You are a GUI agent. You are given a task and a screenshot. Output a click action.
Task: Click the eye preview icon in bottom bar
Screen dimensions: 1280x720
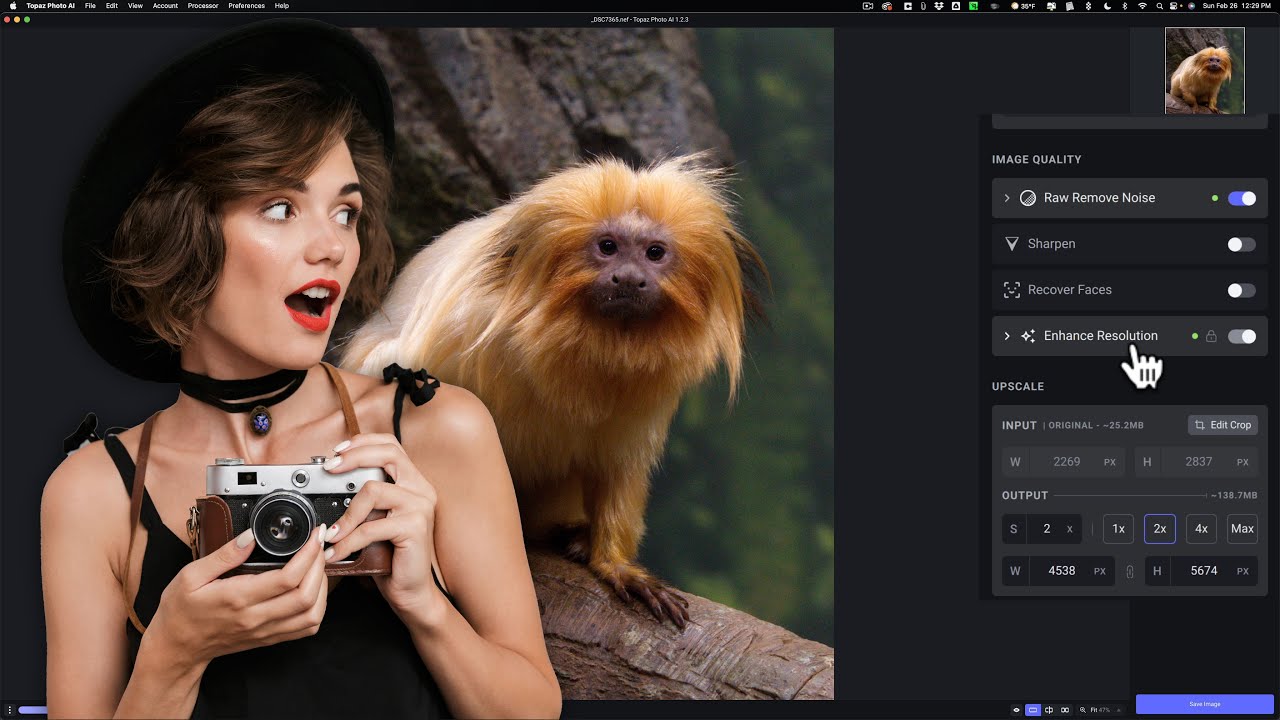tap(1016, 710)
